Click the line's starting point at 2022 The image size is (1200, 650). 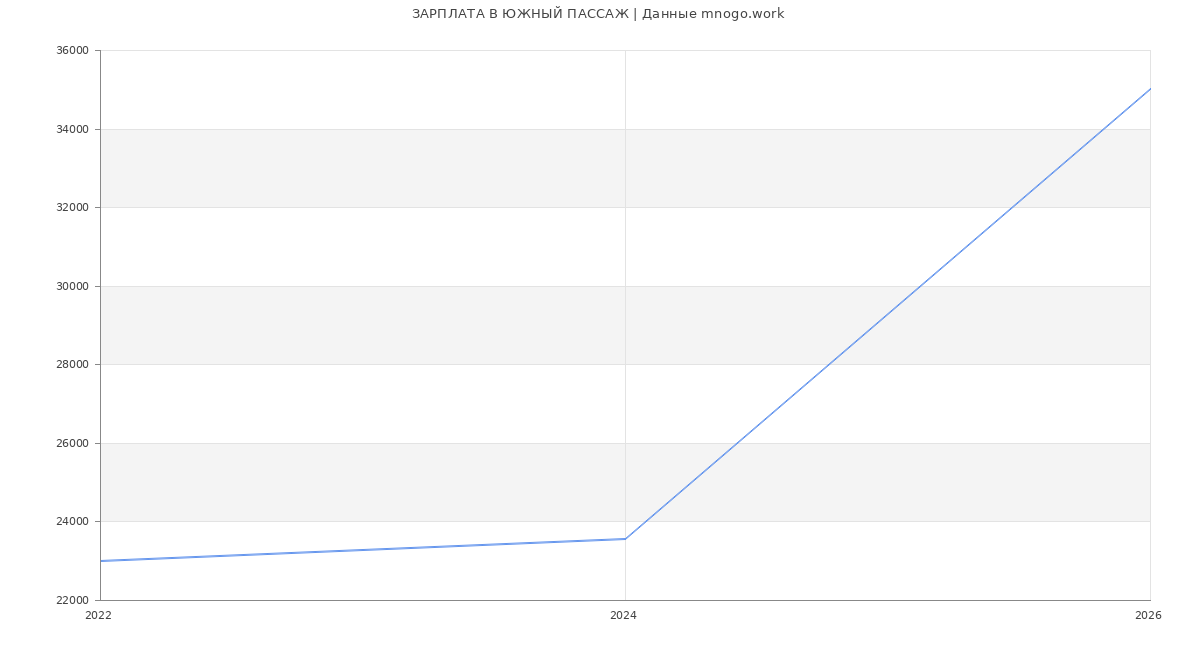(101, 561)
